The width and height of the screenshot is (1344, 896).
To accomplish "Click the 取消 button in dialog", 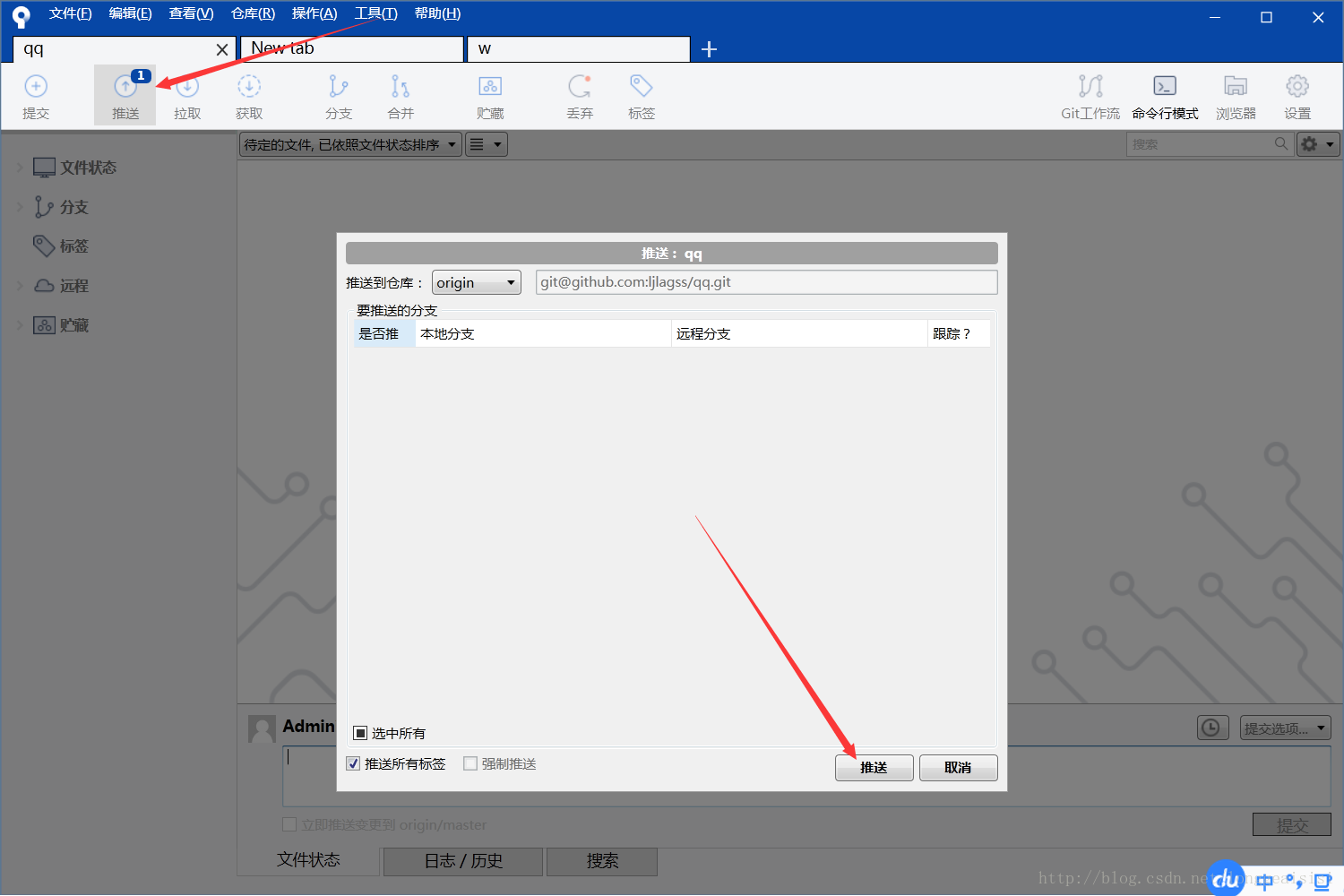I will point(959,768).
